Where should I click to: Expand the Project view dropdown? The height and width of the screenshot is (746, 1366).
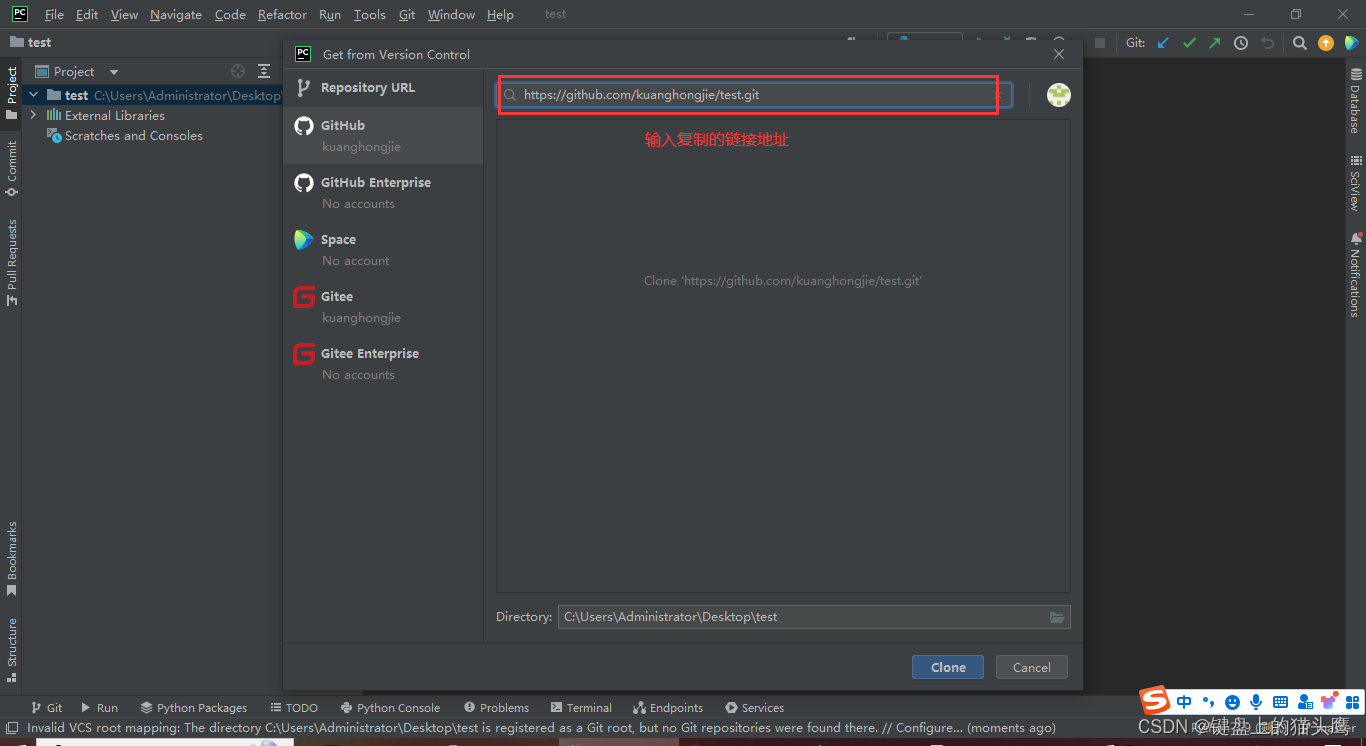tap(112, 71)
